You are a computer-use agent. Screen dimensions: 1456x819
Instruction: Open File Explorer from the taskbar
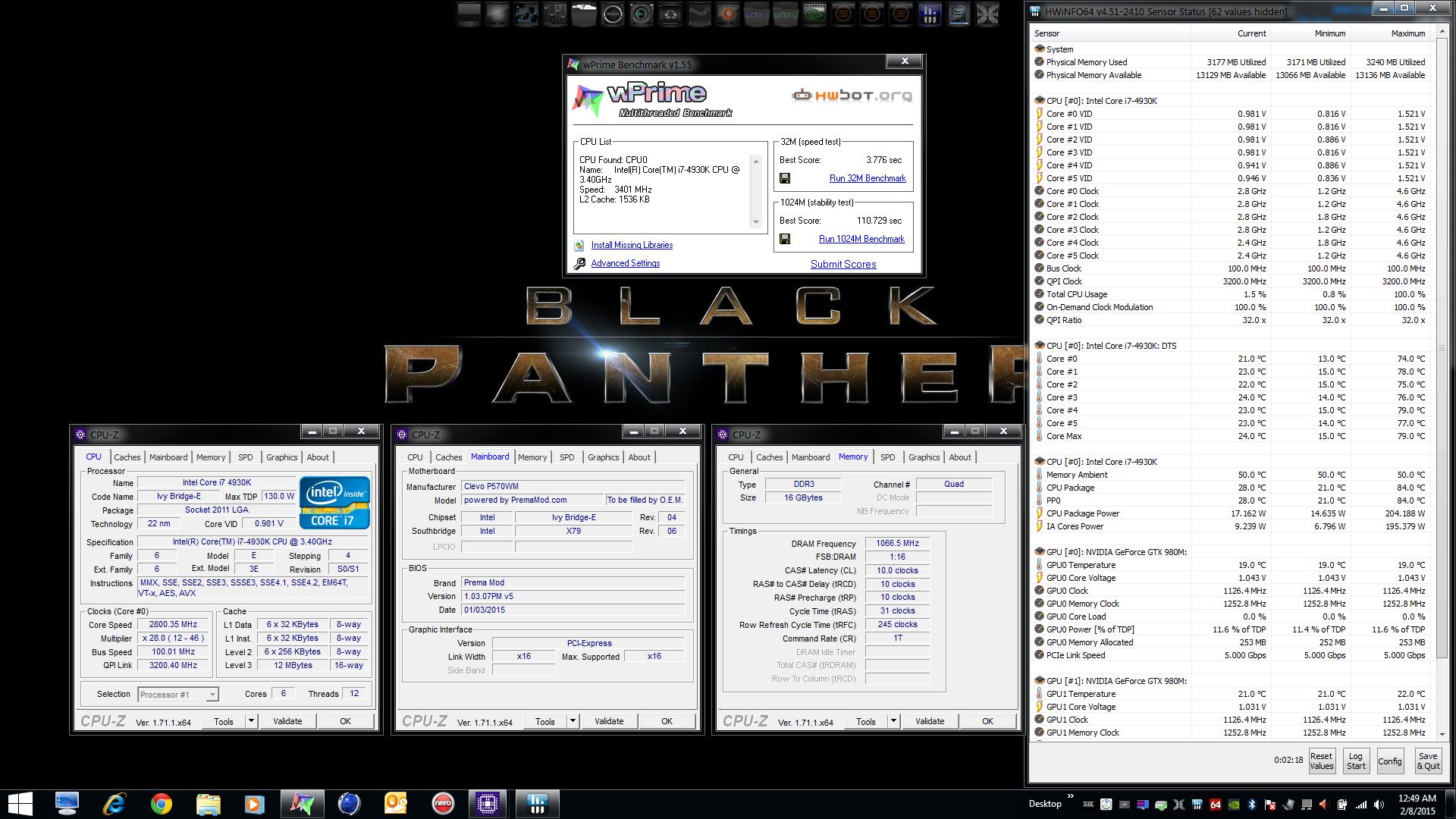[208, 804]
